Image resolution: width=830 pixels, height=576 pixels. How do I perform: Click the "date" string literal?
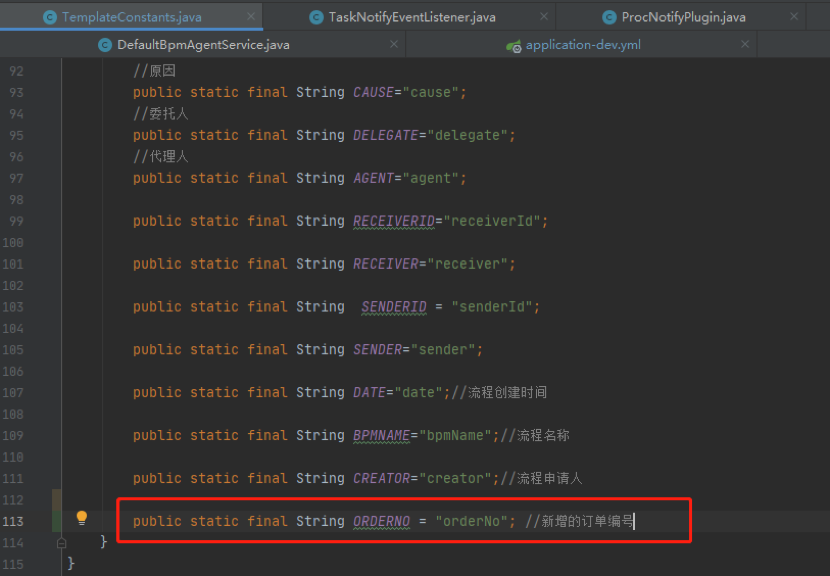tap(419, 392)
